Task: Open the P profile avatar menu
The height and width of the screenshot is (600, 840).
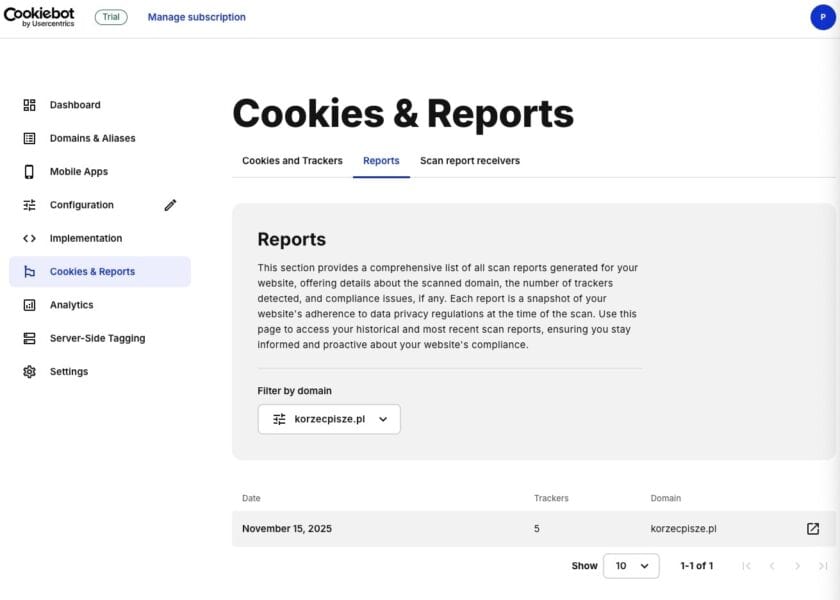Action: [x=823, y=17]
